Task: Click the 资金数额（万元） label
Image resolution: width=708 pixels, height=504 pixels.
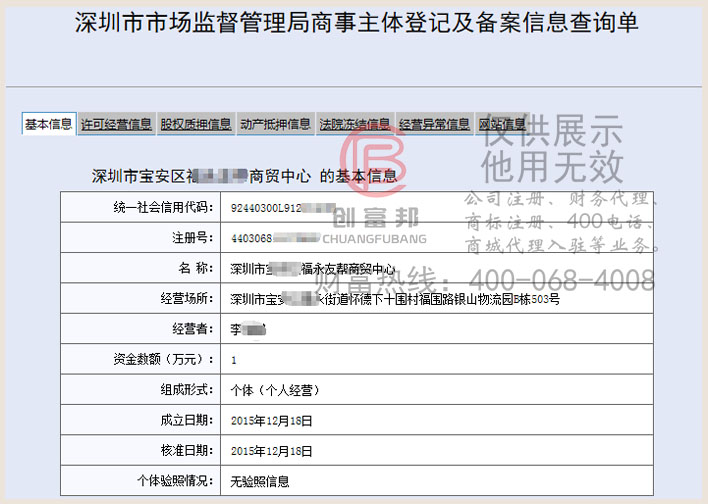Action: click(163, 359)
